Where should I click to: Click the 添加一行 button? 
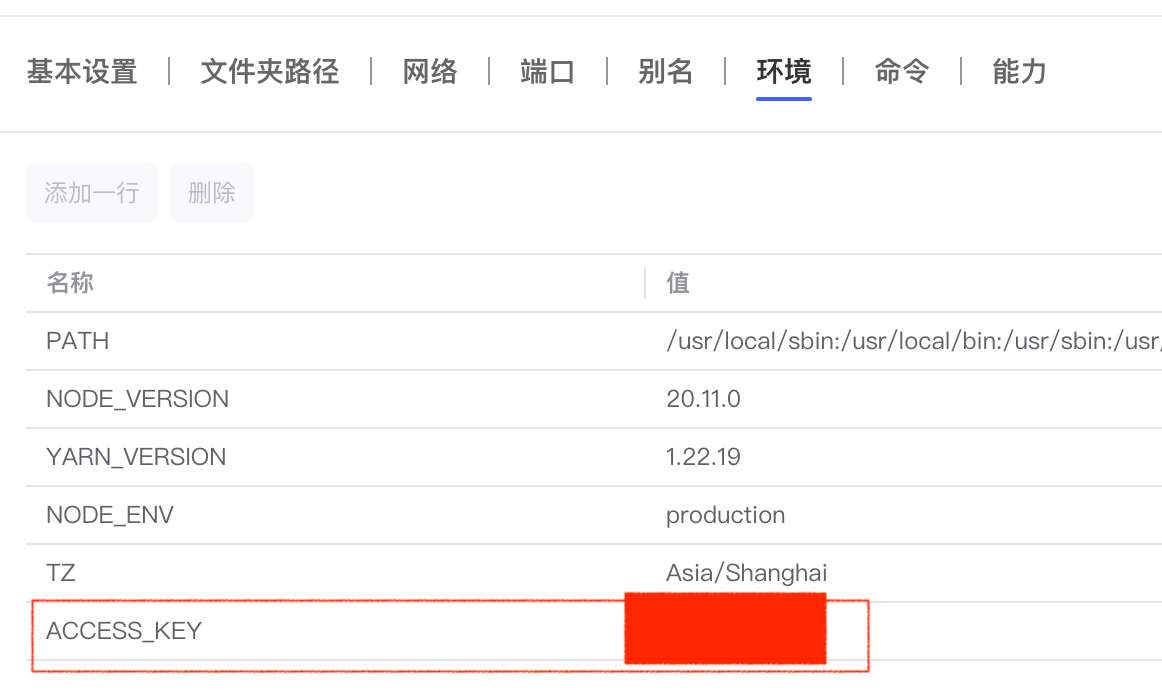pos(92,193)
